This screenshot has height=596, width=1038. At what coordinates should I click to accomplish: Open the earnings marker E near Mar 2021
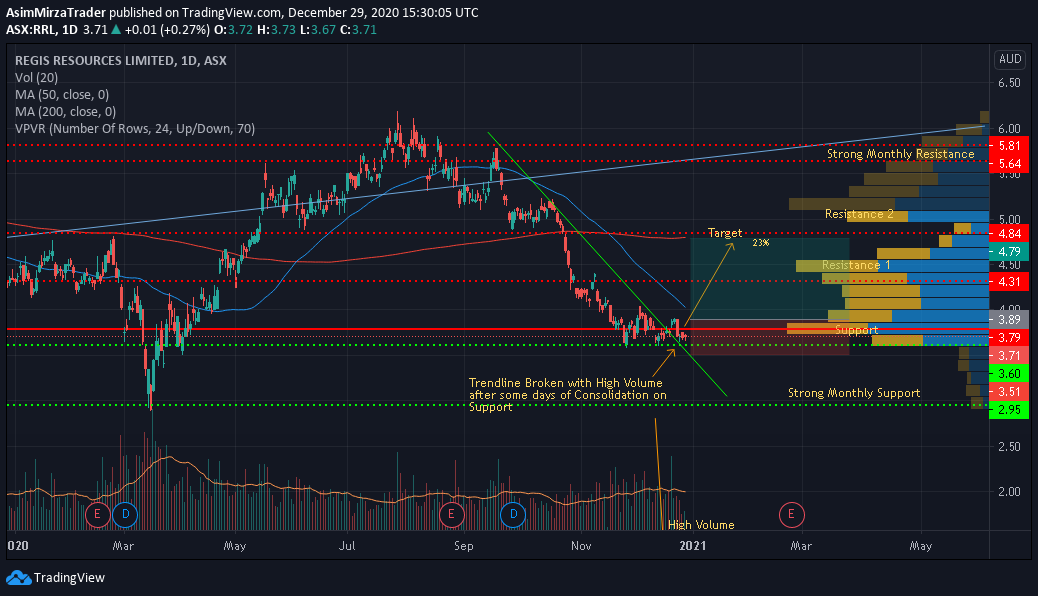tap(791, 514)
